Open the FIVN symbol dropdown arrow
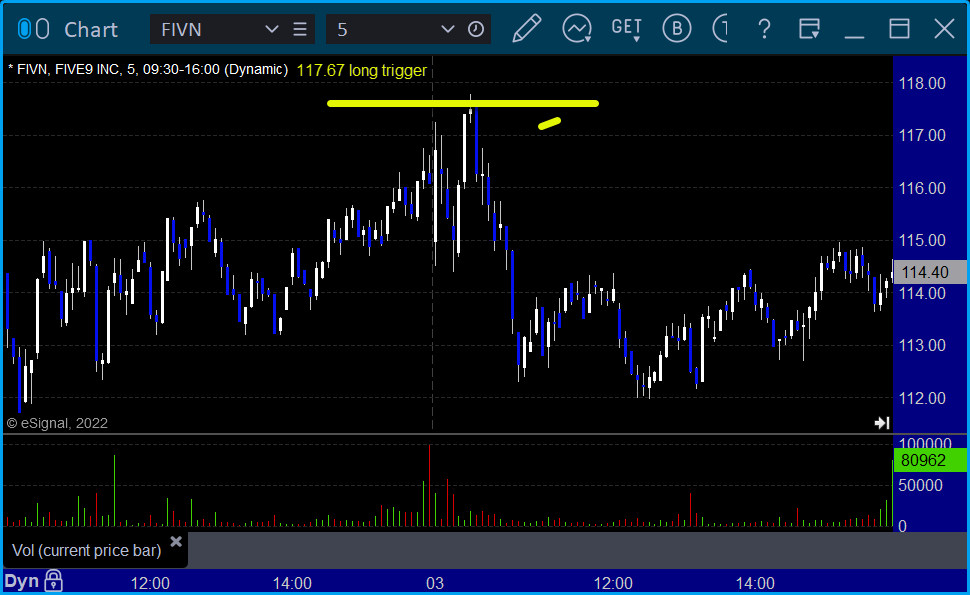The height and width of the screenshot is (595, 970). (271, 29)
